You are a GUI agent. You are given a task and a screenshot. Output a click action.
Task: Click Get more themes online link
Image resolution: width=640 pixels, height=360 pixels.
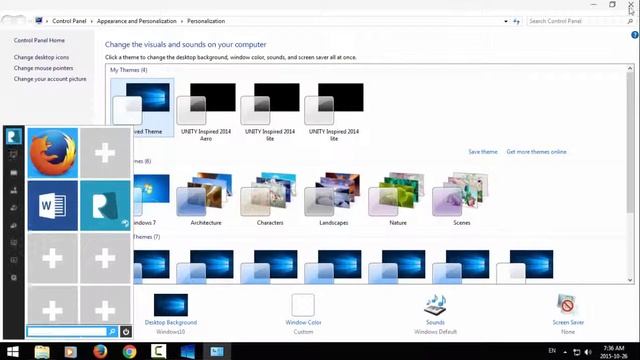(x=536, y=152)
